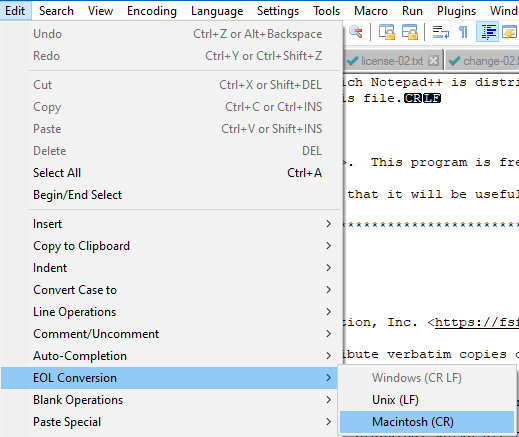Open the Tools menu

click(x=326, y=11)
